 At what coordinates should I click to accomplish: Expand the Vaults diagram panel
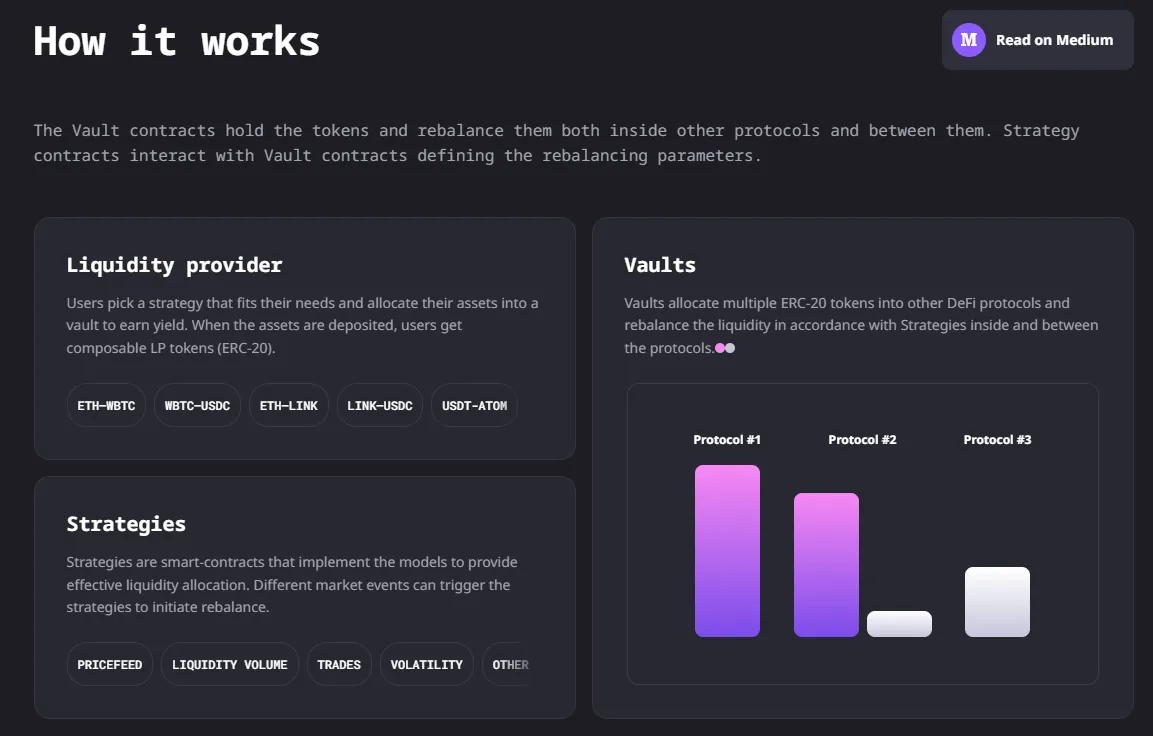(863, 533)
